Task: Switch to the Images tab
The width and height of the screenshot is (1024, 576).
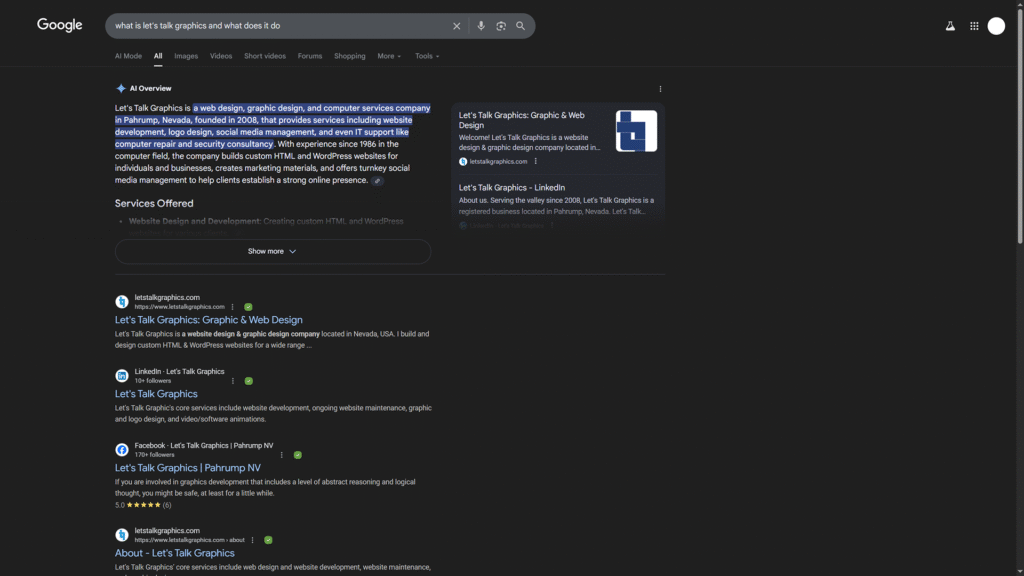Action: (x=186, y=56)
